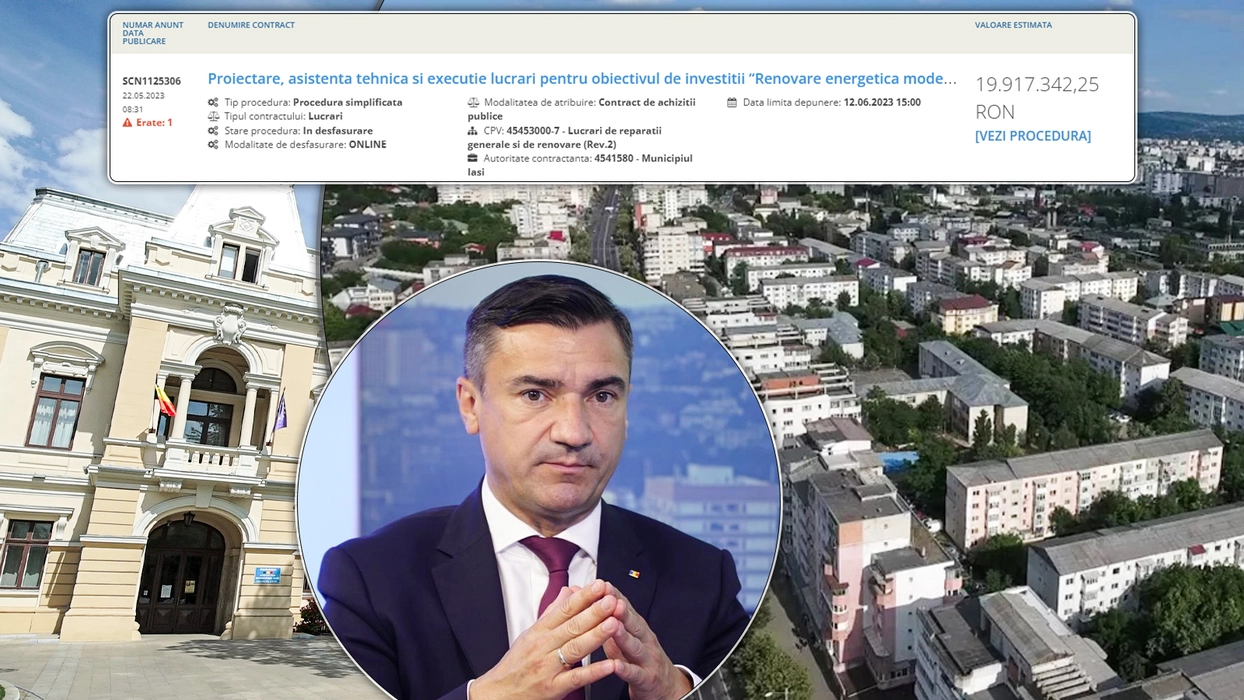Click the estimated value 19.917.342,25 RON
1244x700 pixels.
click(1036, 97)
